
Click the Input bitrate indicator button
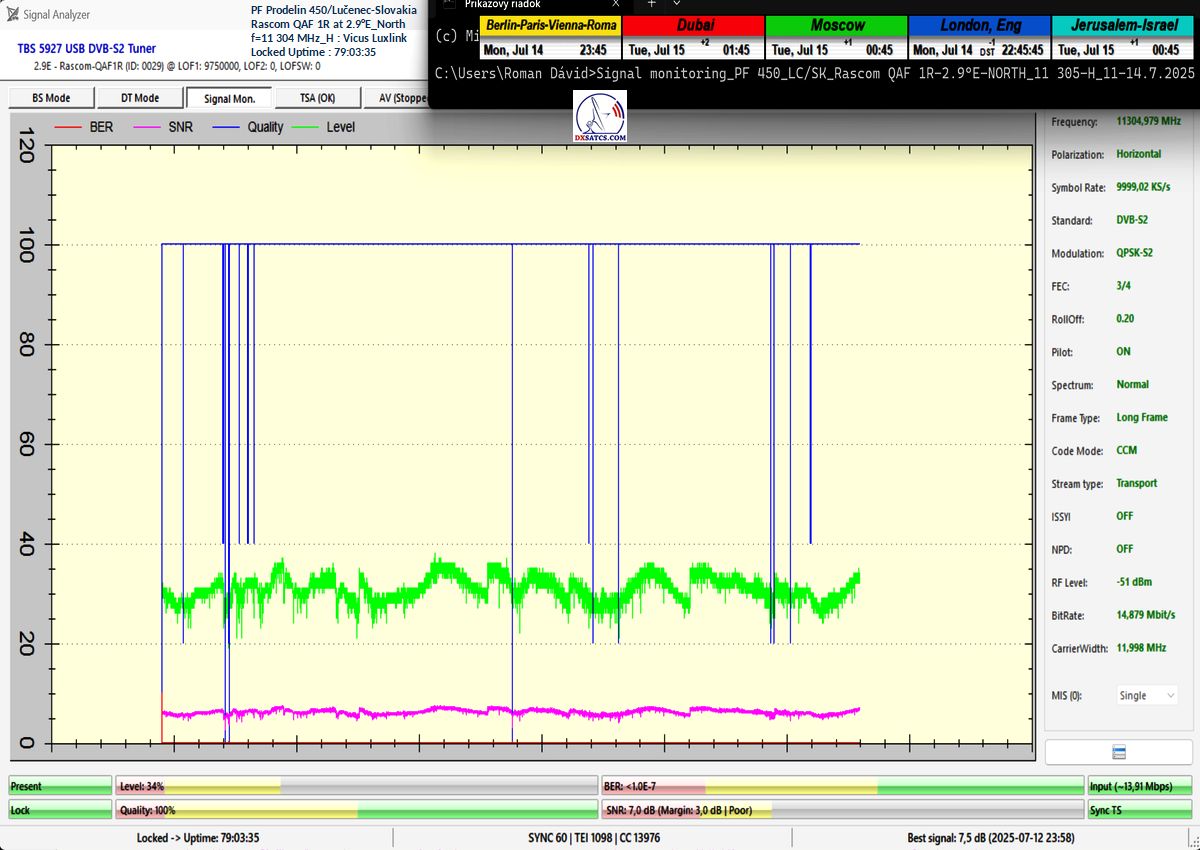point(1139,786)
